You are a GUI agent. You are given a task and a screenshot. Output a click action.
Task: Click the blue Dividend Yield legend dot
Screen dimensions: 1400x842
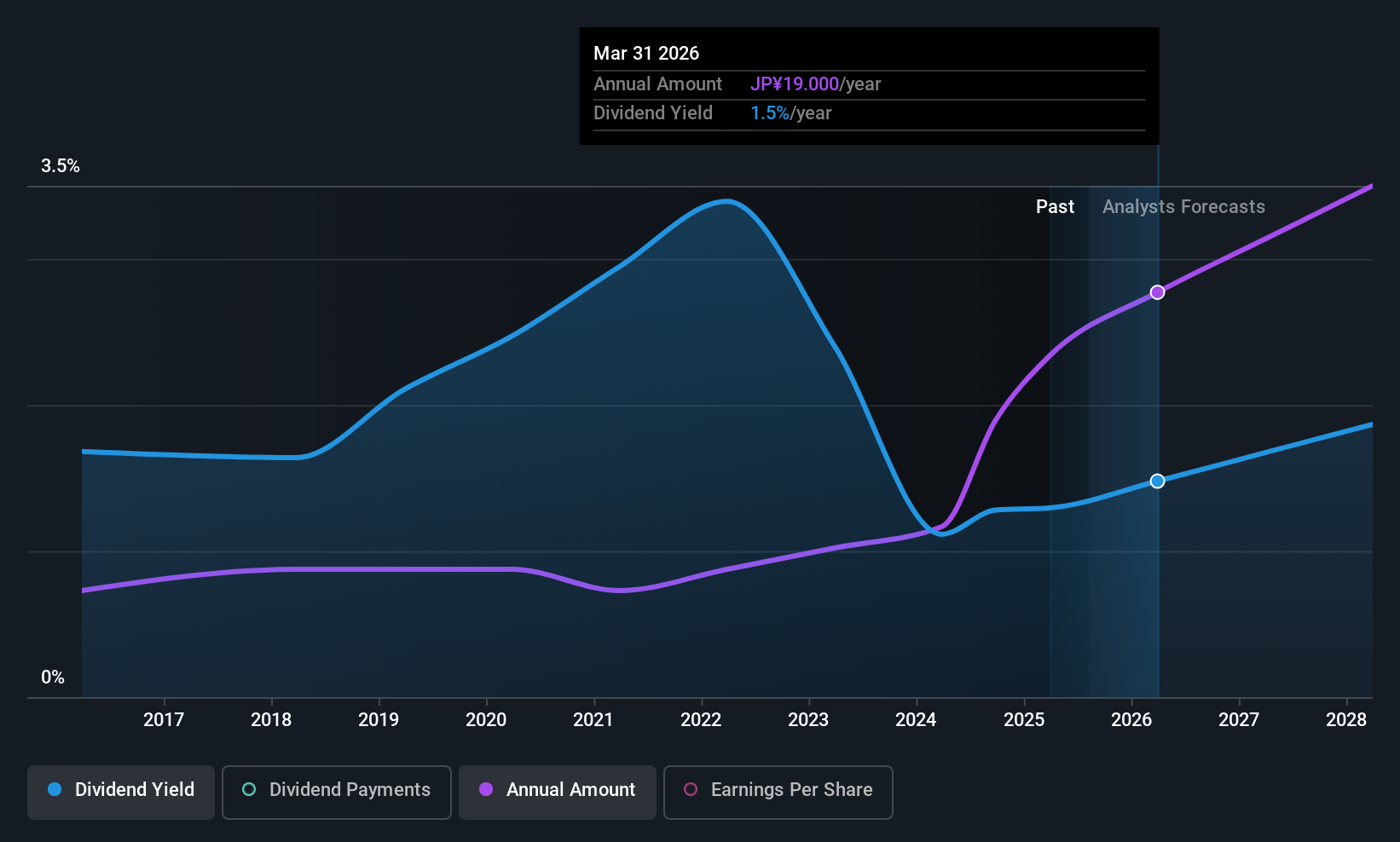pyautogui.click(x=55, y=790)
